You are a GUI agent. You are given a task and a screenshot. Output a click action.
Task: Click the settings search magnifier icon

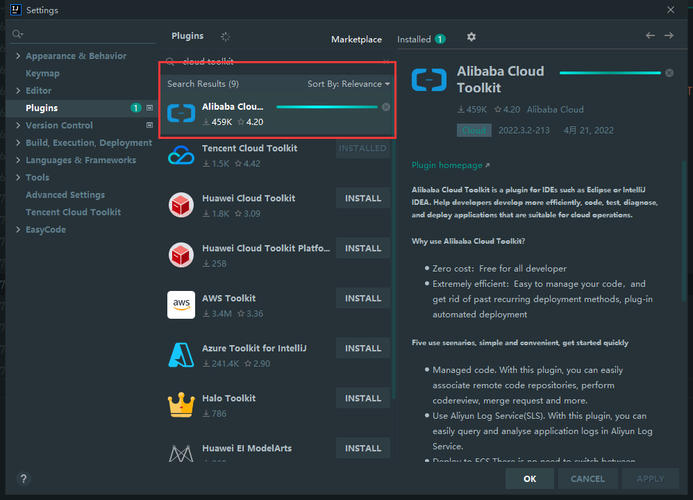pyautogui.click(x=18, y=34)
